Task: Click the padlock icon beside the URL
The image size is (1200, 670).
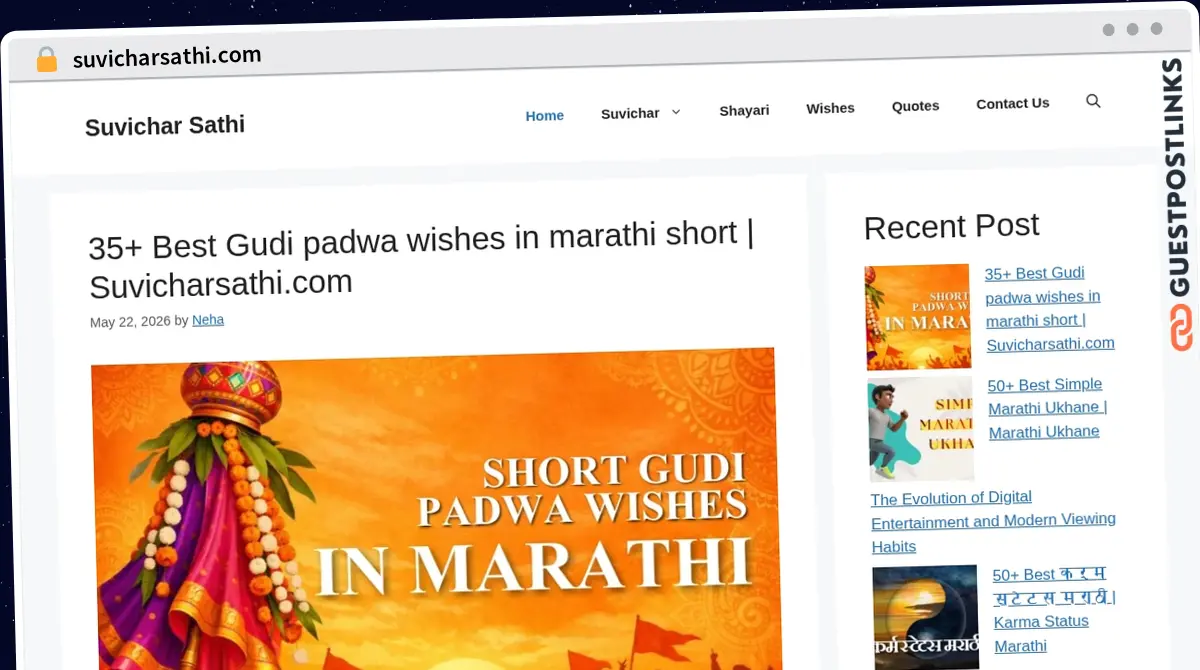Action: 46,59
